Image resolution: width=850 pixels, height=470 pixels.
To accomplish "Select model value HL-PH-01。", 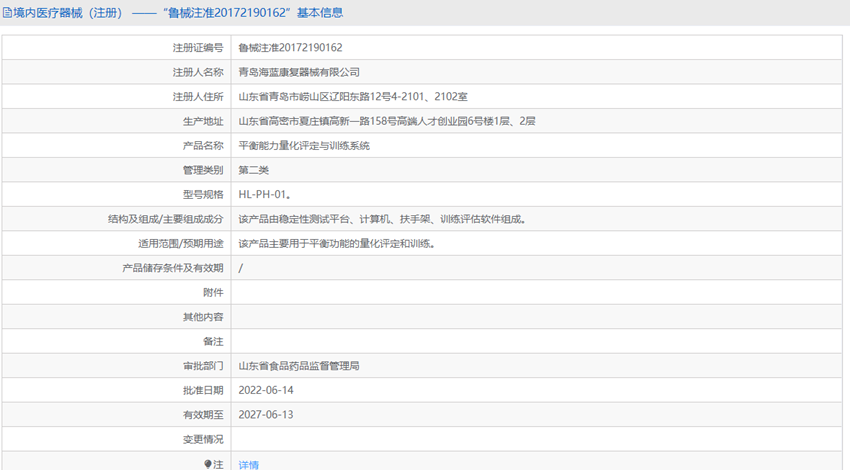I will pos(265,194).
